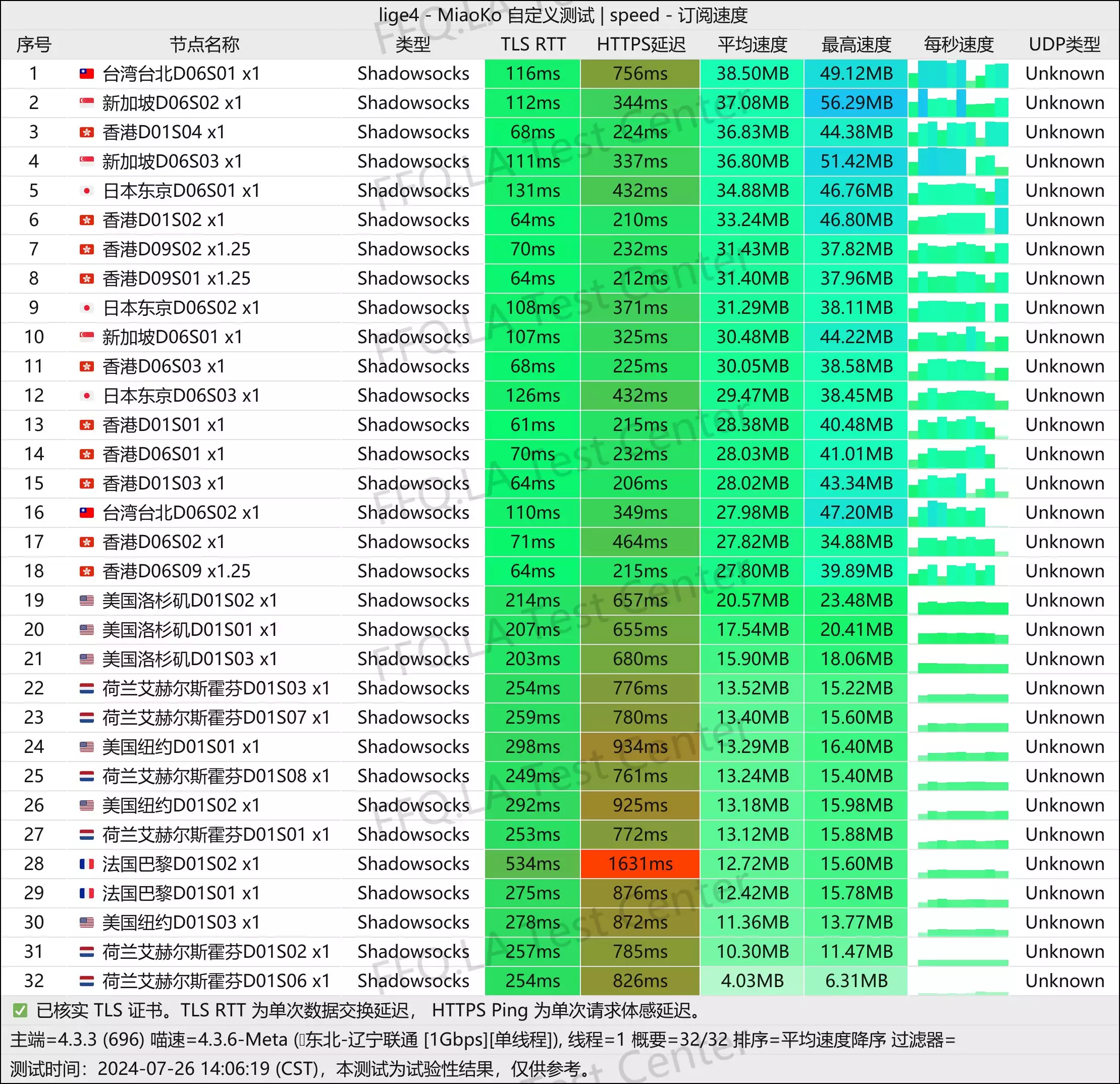The width and height of the screenshot is (1120, 1084).
Task: Click the 平均速度 column header
Action: 752,44
